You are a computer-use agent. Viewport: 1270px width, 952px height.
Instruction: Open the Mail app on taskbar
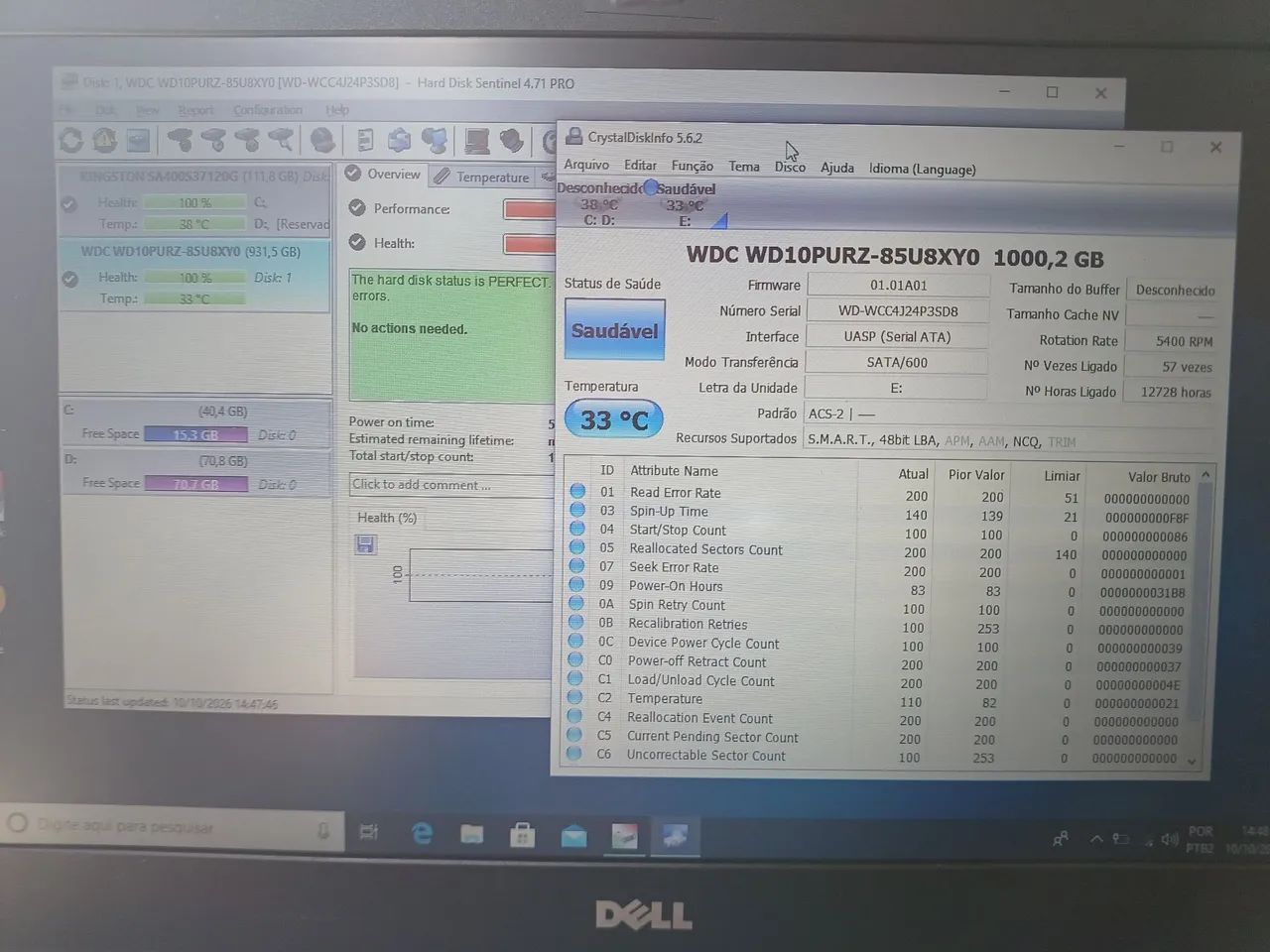click(573, 836)
